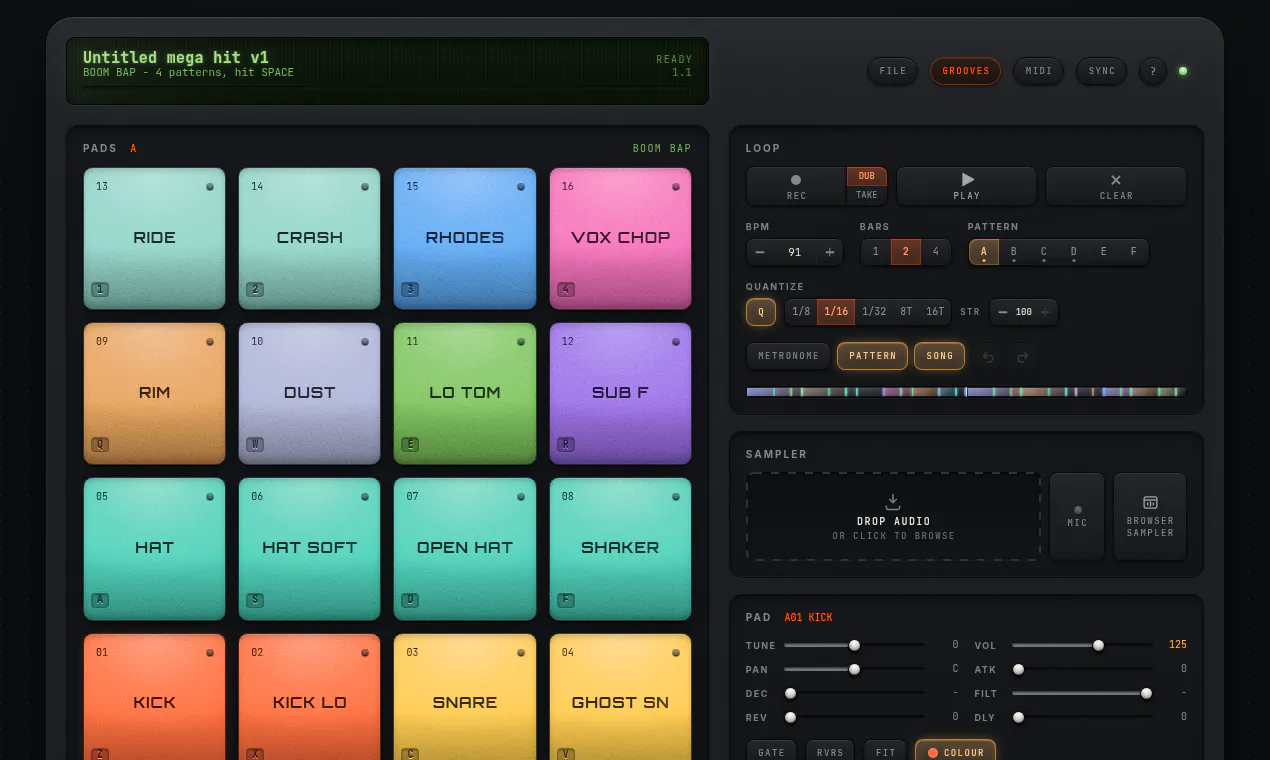This screenshot has width=1270, height=760.
Task: Set quantize to 1/8
Action: (801, 312)
